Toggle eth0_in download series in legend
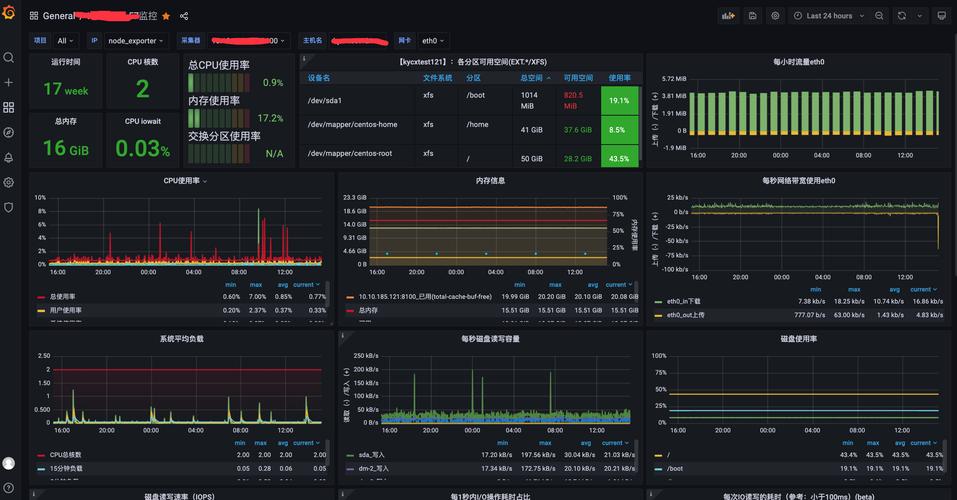The height and width of the screenshot is (500, 957). pos(683,301)
